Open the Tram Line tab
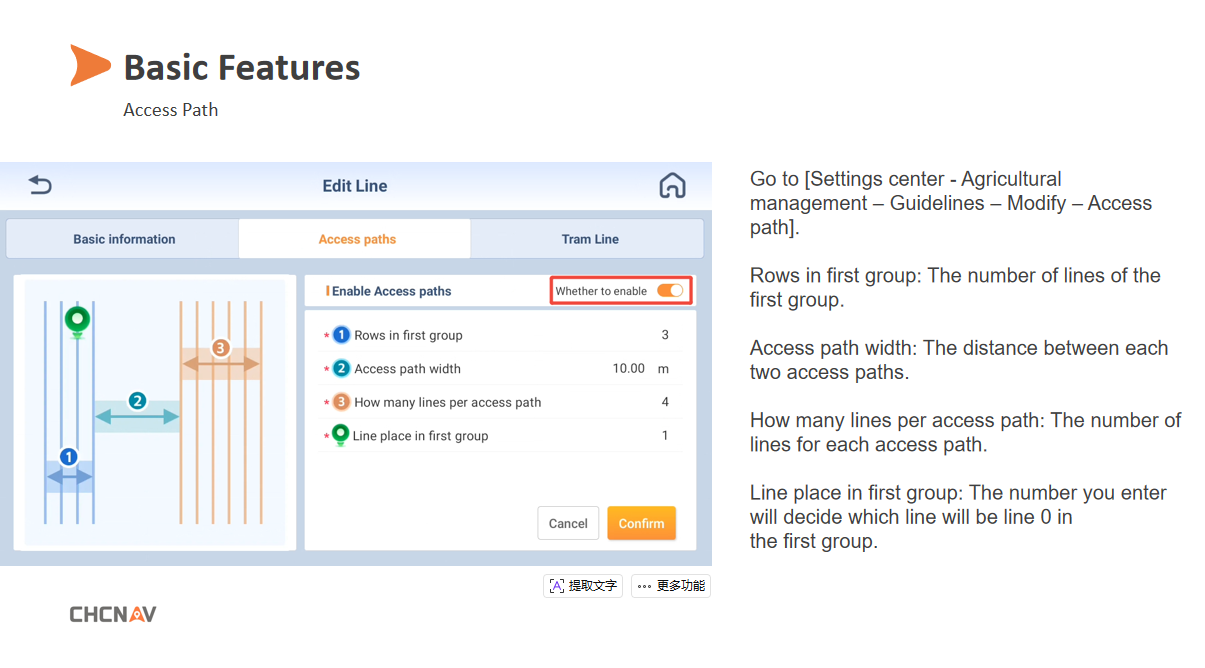This screenshot has width=1205, height=668. point(590,239)
